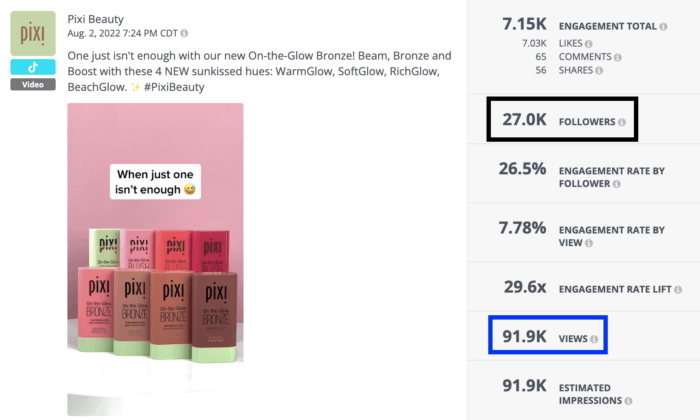Click the info icon next to Shares

pos(599,72)
